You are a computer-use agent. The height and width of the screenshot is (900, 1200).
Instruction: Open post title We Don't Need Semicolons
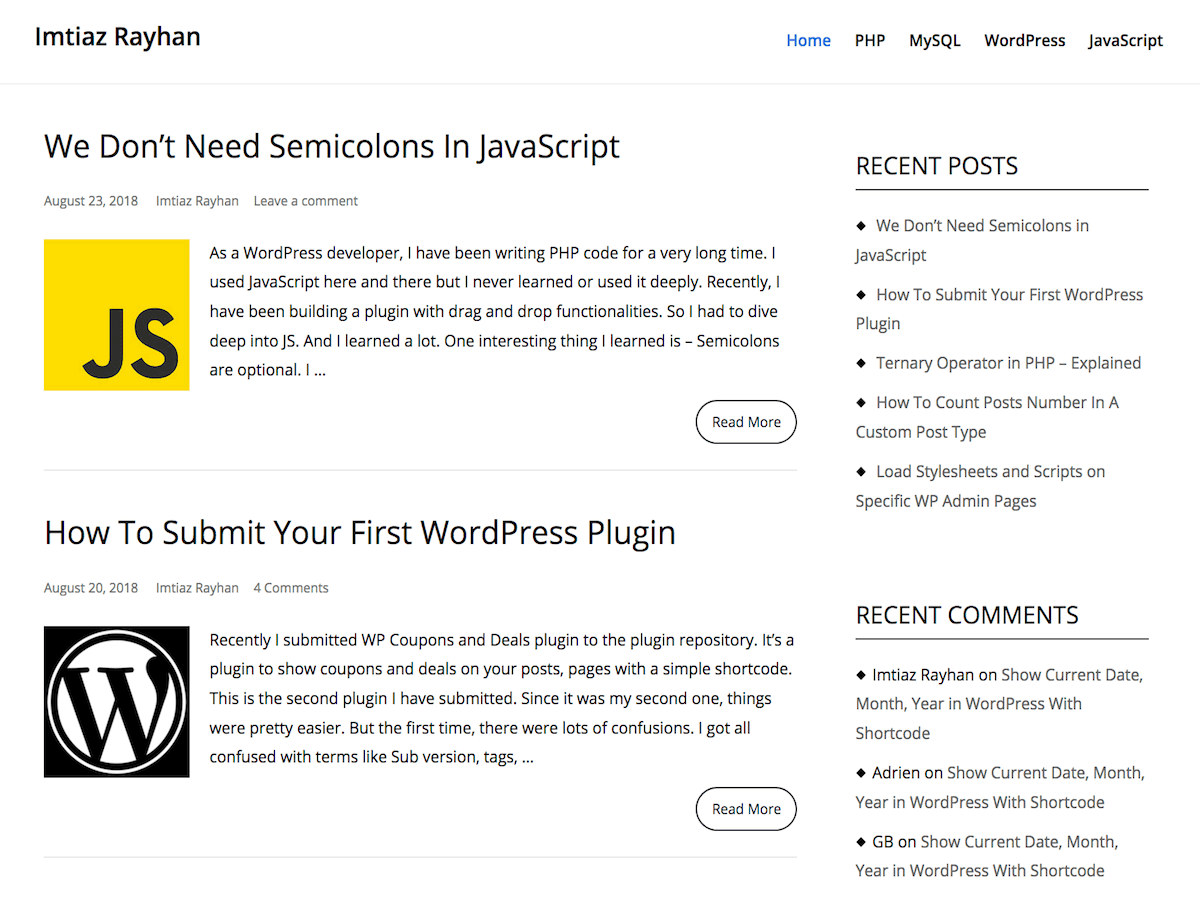tap(331, 146)
